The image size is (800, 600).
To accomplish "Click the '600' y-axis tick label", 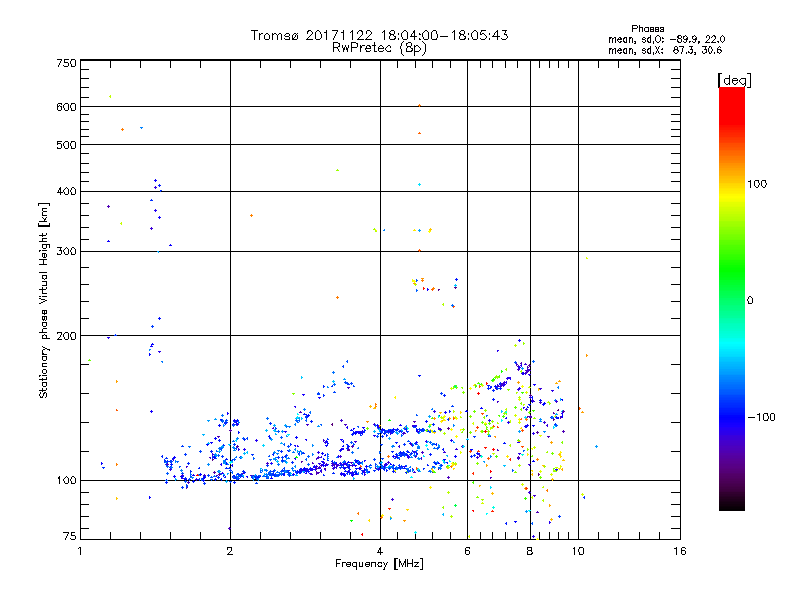I will pos(66,107).
